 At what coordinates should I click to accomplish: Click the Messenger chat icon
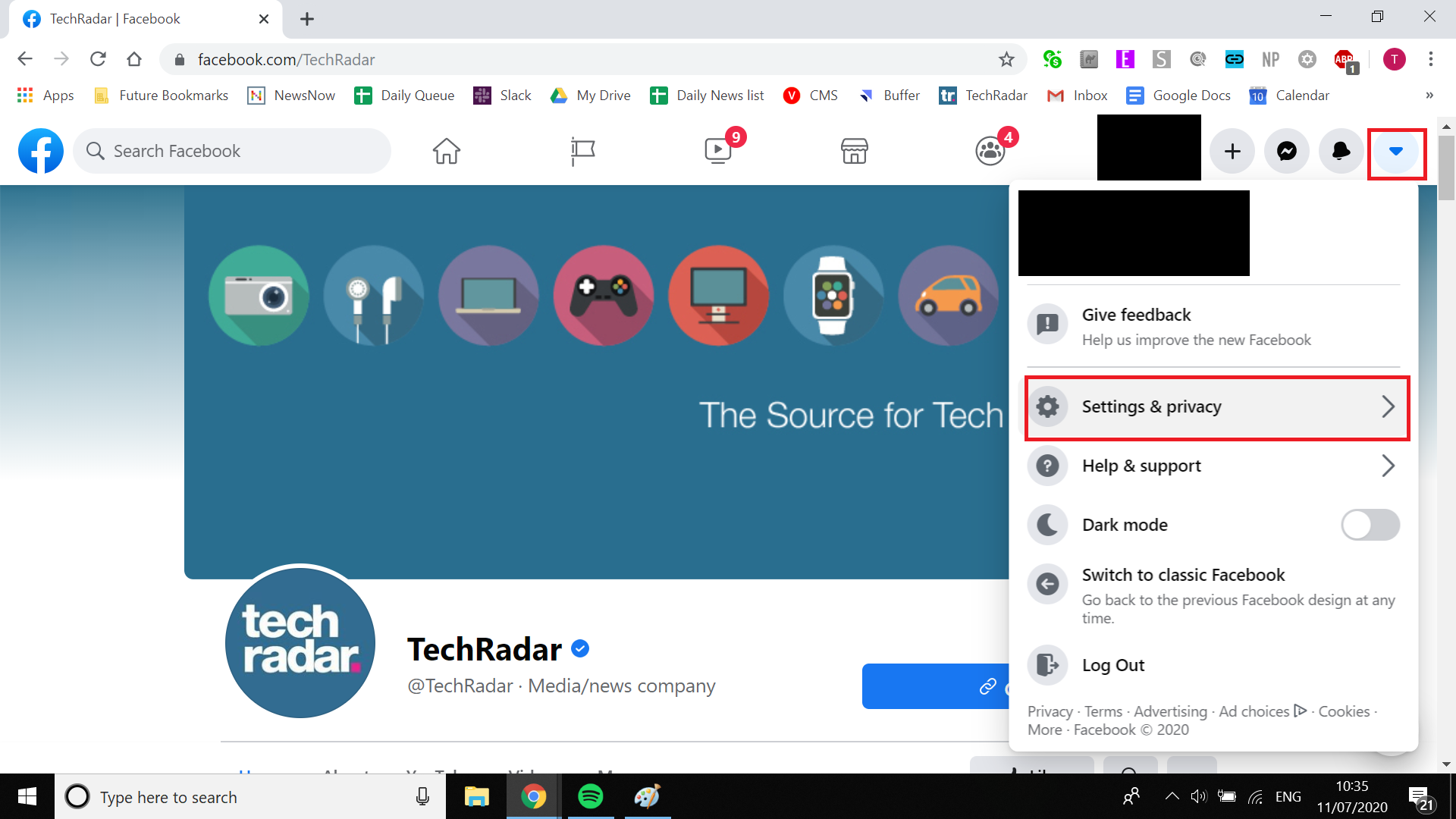coord(1287,151)
